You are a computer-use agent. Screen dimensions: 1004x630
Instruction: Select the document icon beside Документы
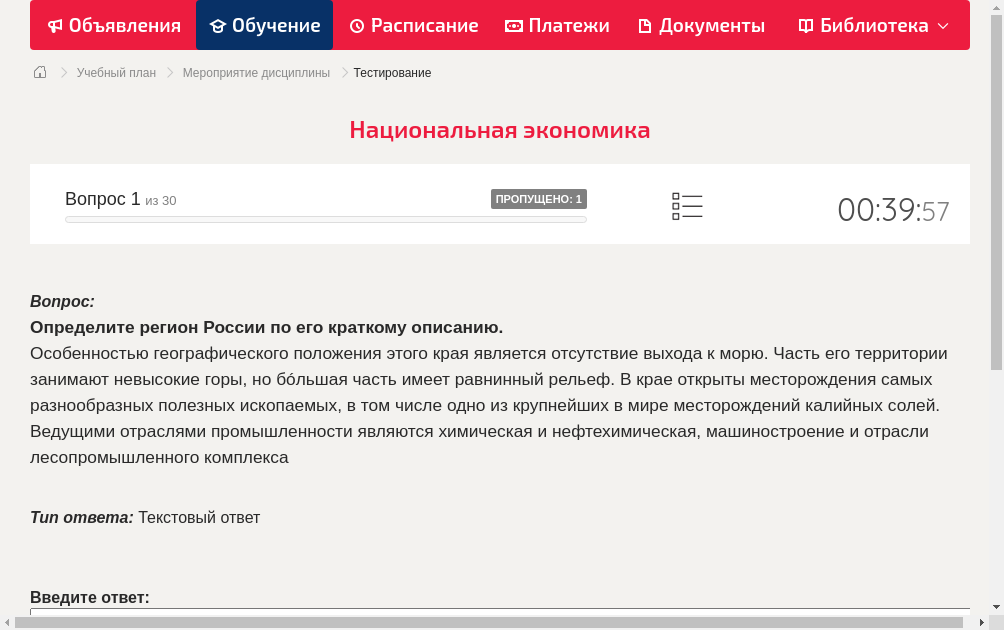[645, 25]
